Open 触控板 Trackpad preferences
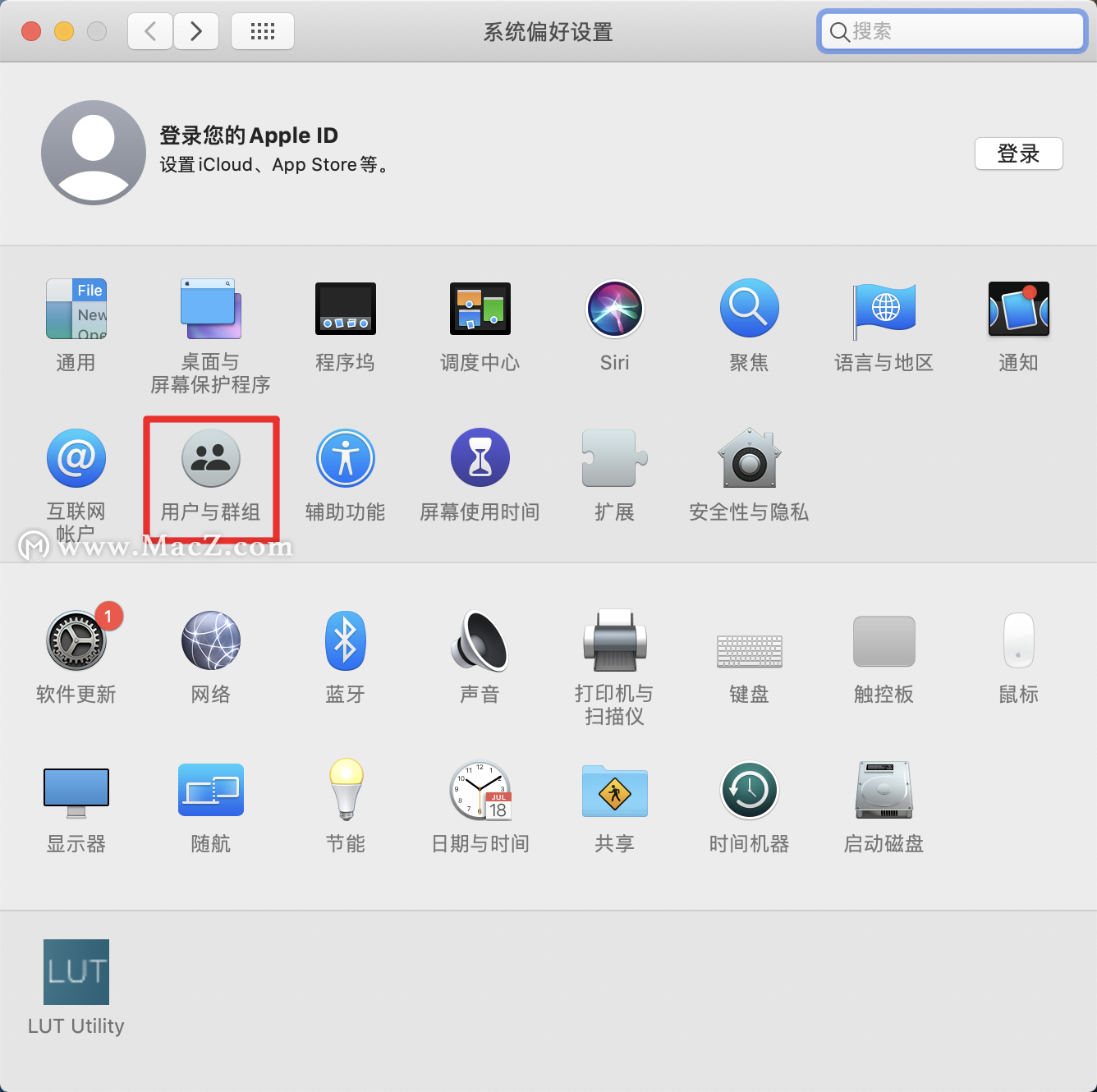This screenshot has height=1092, width=1097. 884,641
